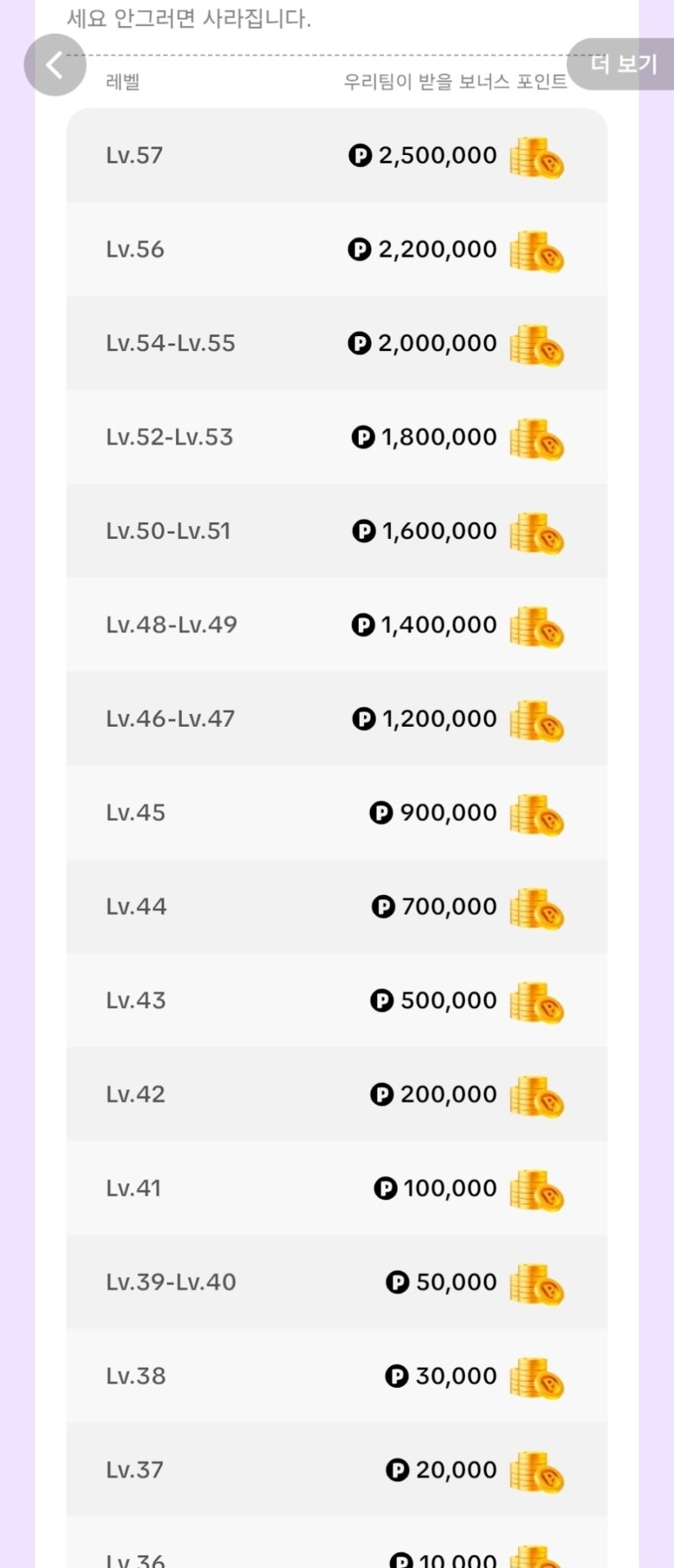Click the coin stack icon for Lv.57
Image resolution: width=674 pixels, height=1568 pixels.
[x=537, y=157]
